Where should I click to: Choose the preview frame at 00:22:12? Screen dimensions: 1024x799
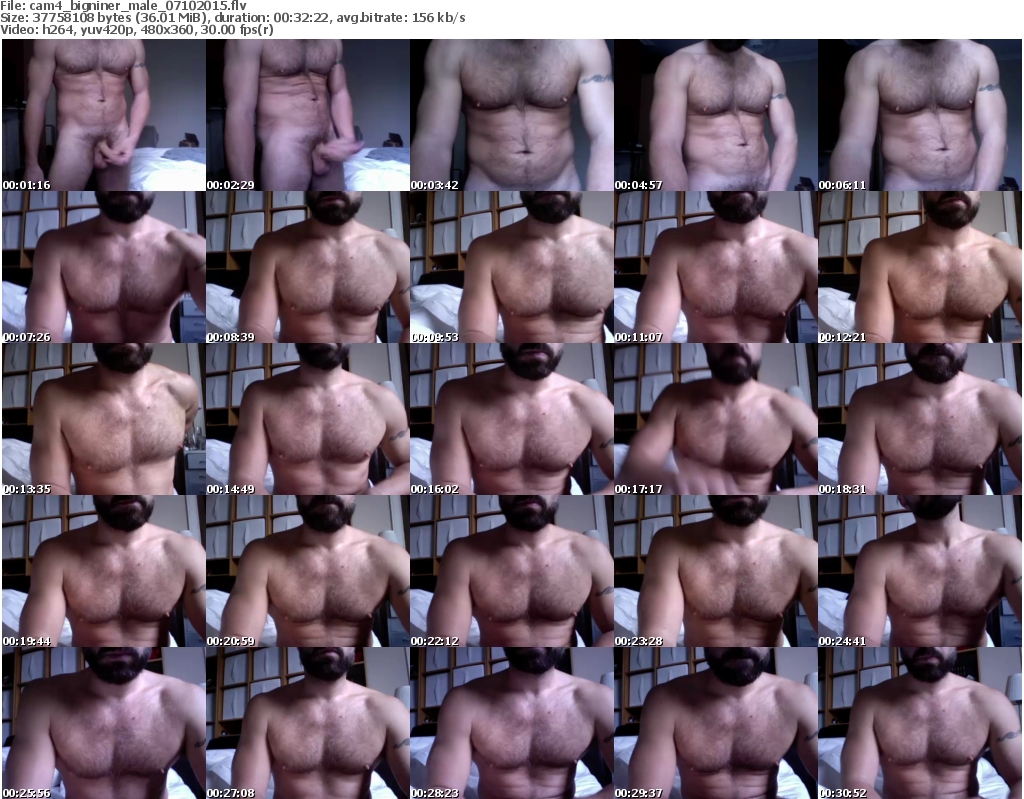coord(512,571)
